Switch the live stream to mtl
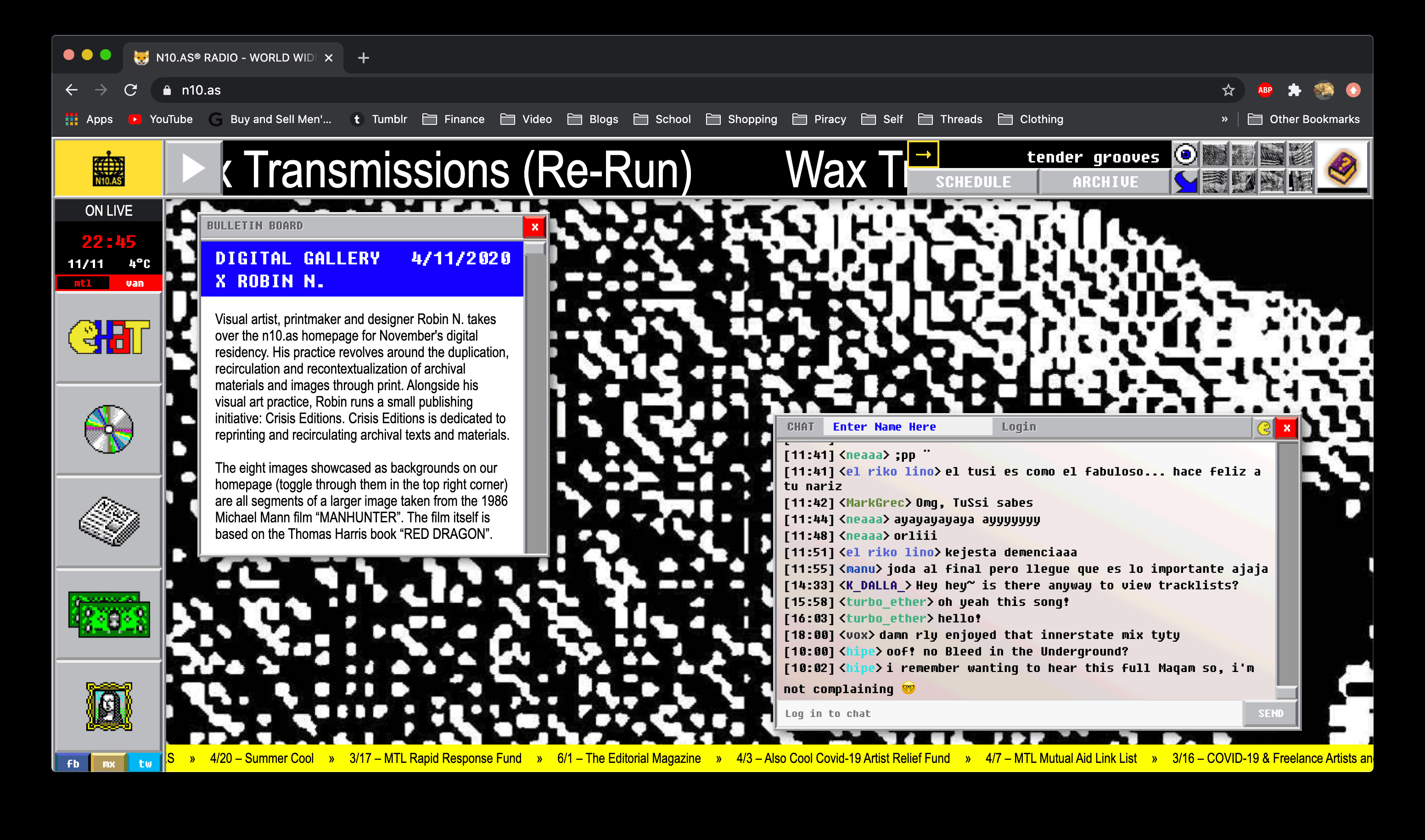The width and height of the screenshot is (1425, 840). 83,283
